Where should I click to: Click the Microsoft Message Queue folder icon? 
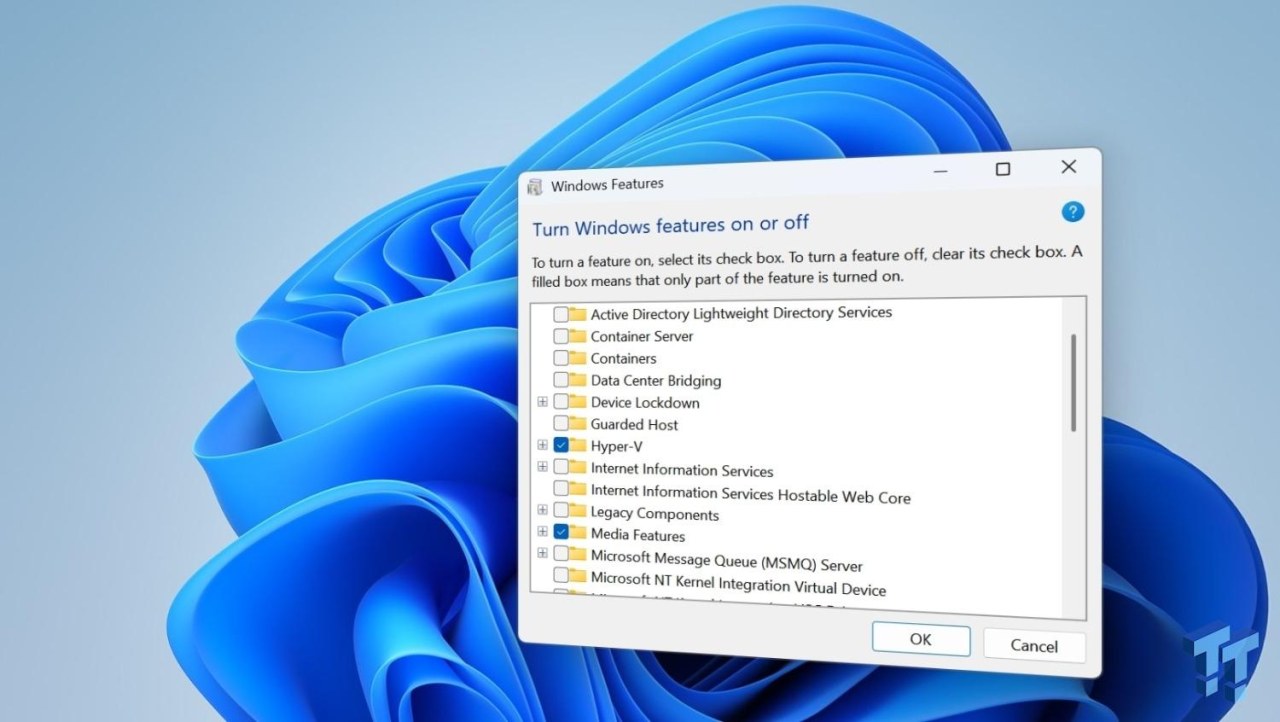pyautogui.click(x=578, y=554)
